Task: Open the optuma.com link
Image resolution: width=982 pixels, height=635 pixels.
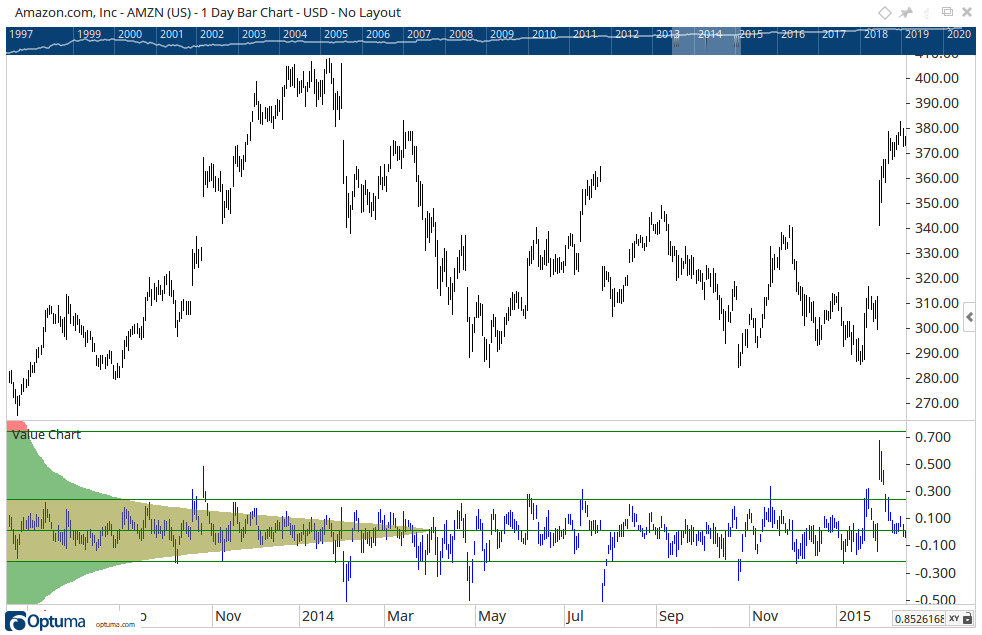Action: coord(115,624)
